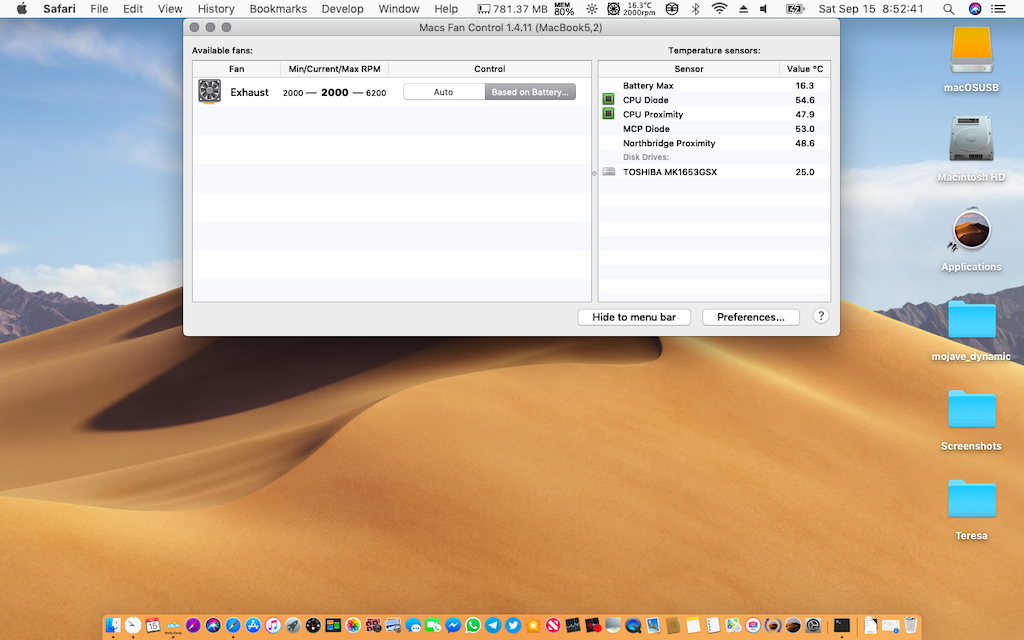1024x640 pixels.
Task: Open Photos in the Dock
Action: click(353, 625)
